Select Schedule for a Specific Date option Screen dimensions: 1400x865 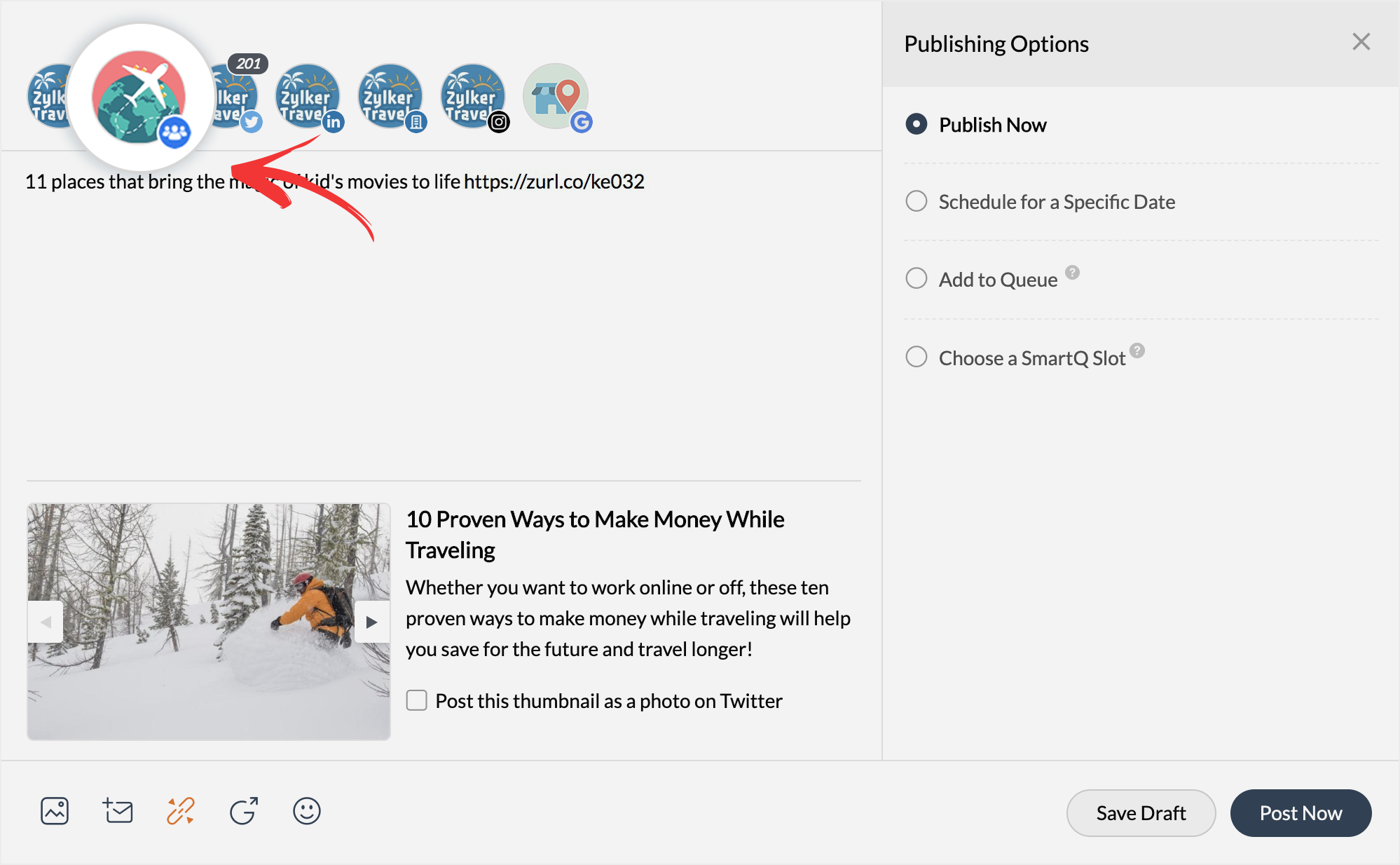tap(916, 201)
